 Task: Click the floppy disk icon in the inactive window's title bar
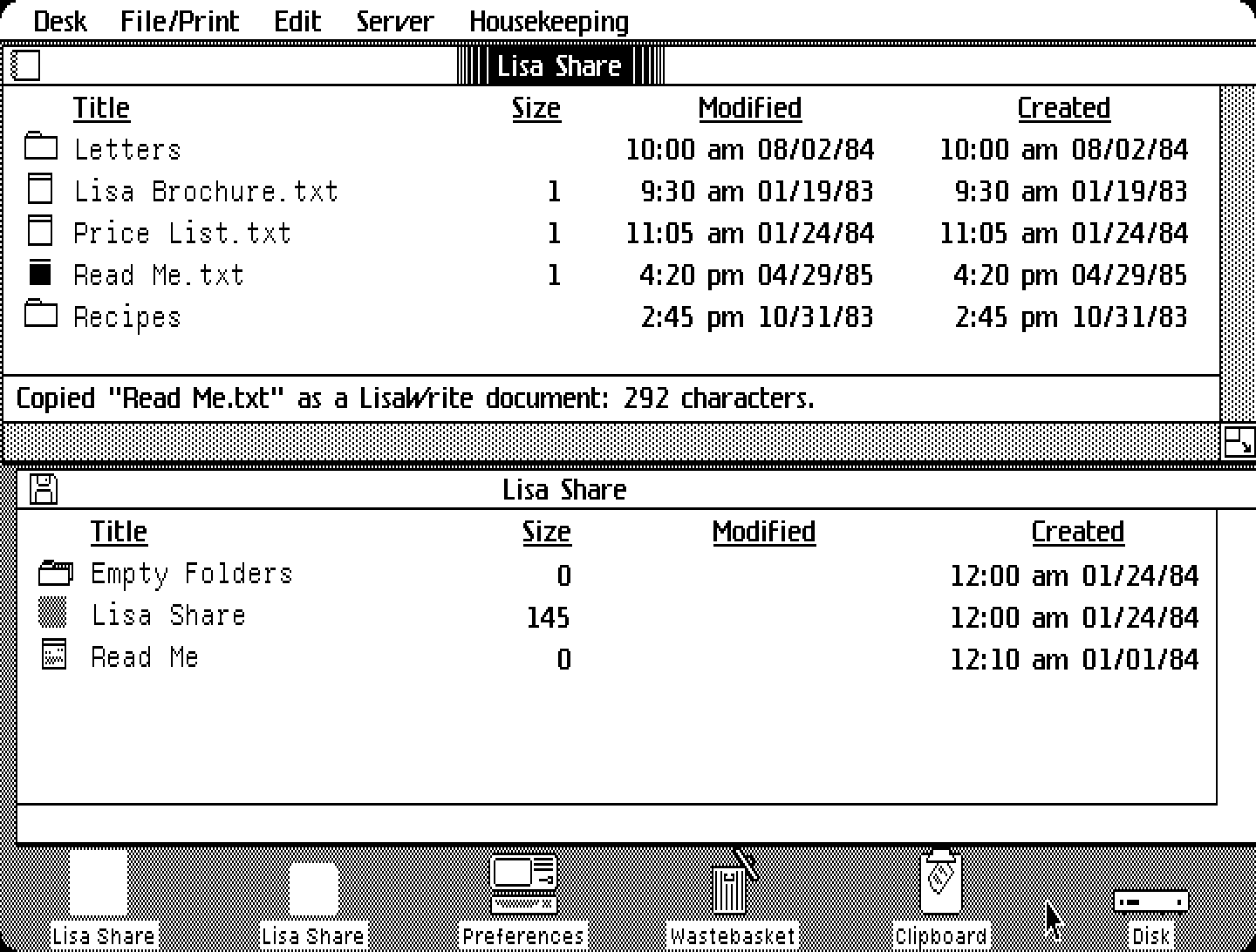click(x=44, y=489)
